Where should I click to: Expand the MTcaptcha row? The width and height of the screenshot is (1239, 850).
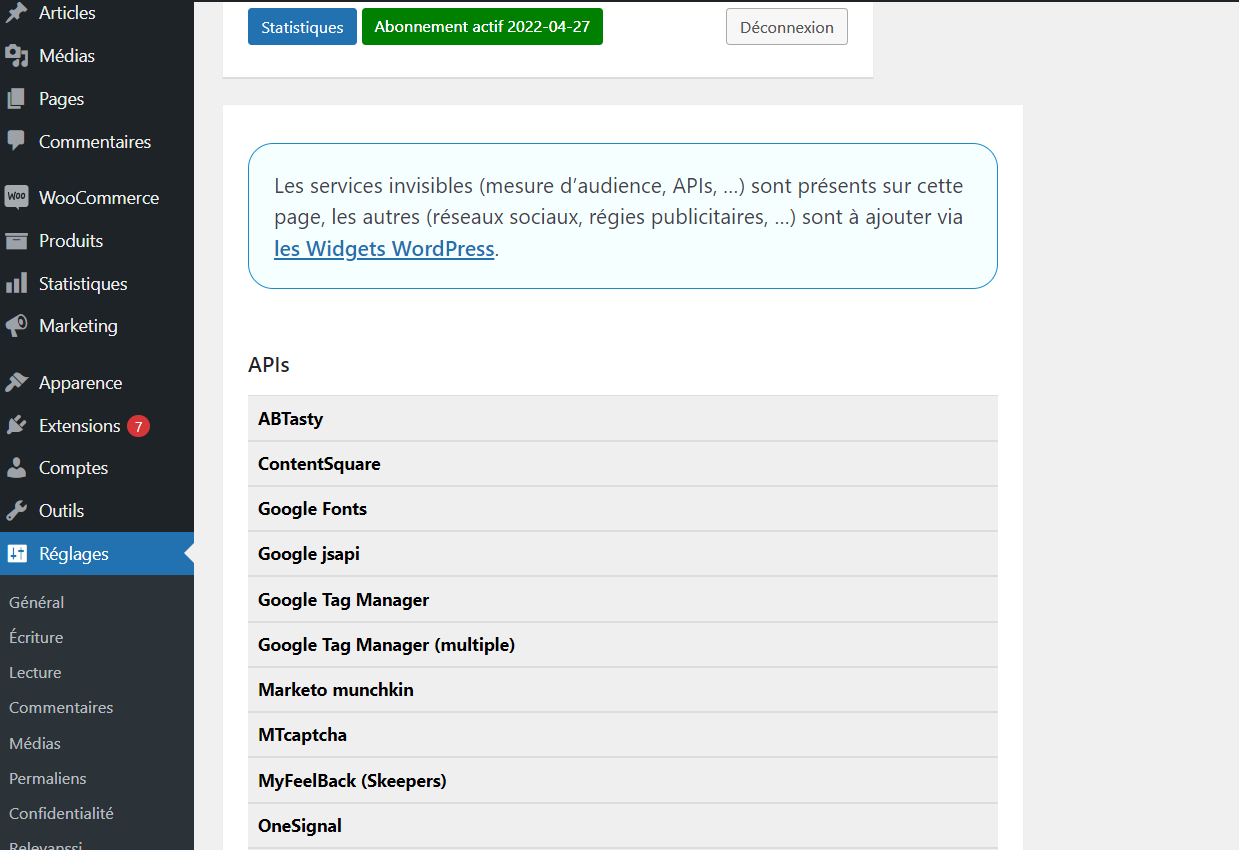(x=622, y=735)
